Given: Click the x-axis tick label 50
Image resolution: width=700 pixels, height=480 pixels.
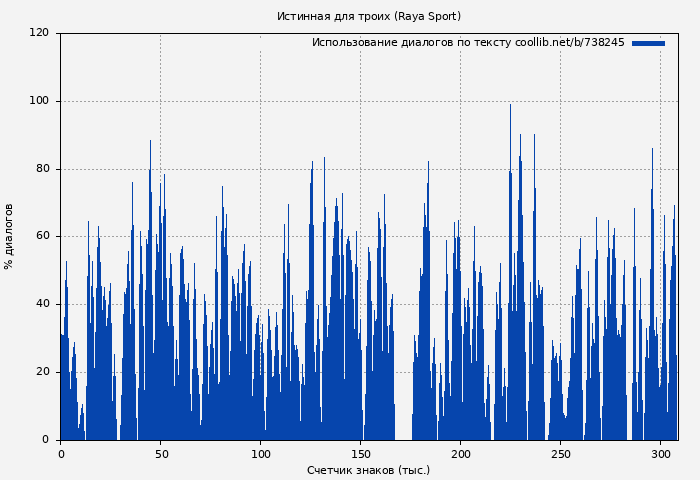Looking at the screenshot, I should pyautogui.click(x=160, y=454).
